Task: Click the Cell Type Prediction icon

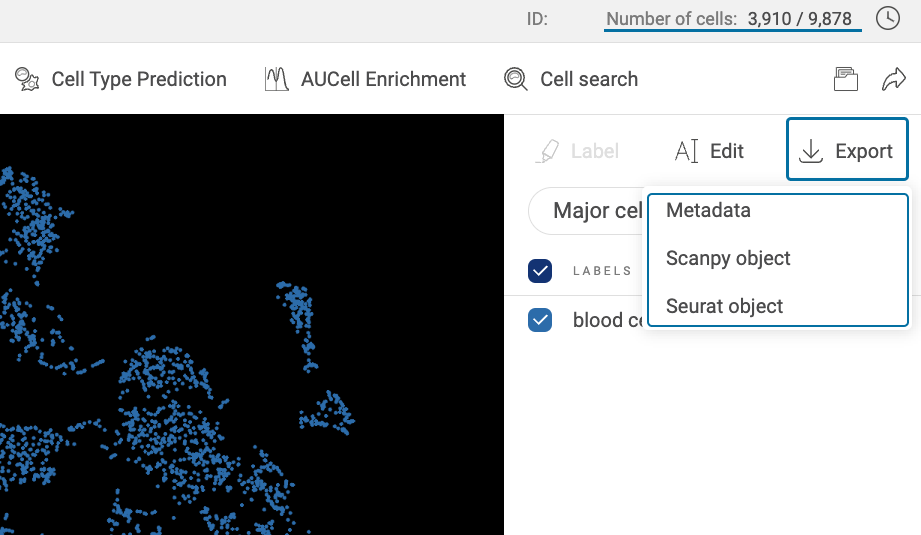Action: click(28, 80)
